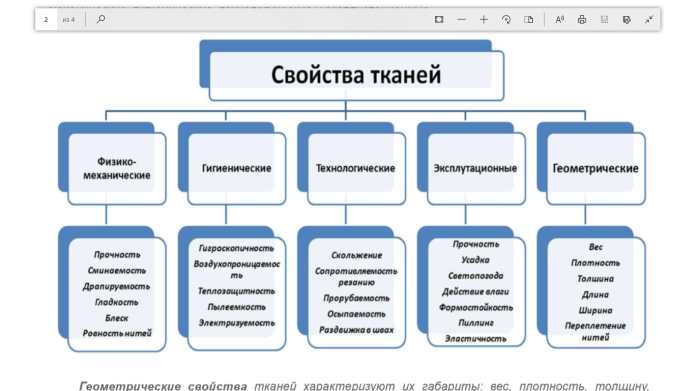Click the word 'Вес' in Геометрические list
This screenshot has width=695, height=391.
(596, 247)
